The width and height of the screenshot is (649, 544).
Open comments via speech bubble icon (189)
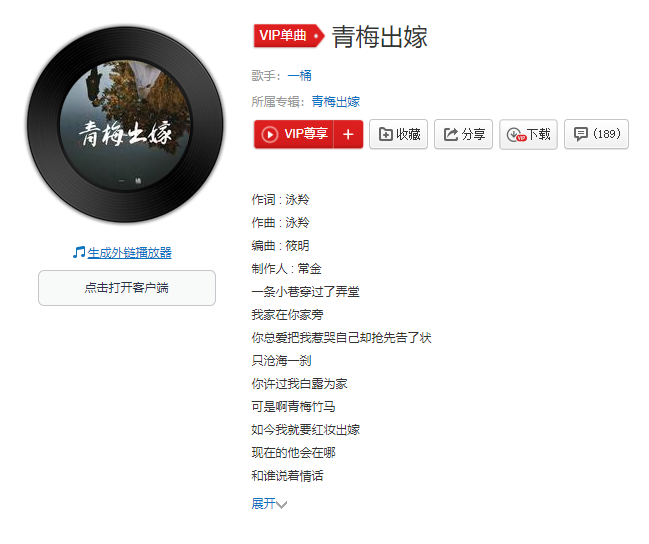pyautogui.click(x=580, y=134)
